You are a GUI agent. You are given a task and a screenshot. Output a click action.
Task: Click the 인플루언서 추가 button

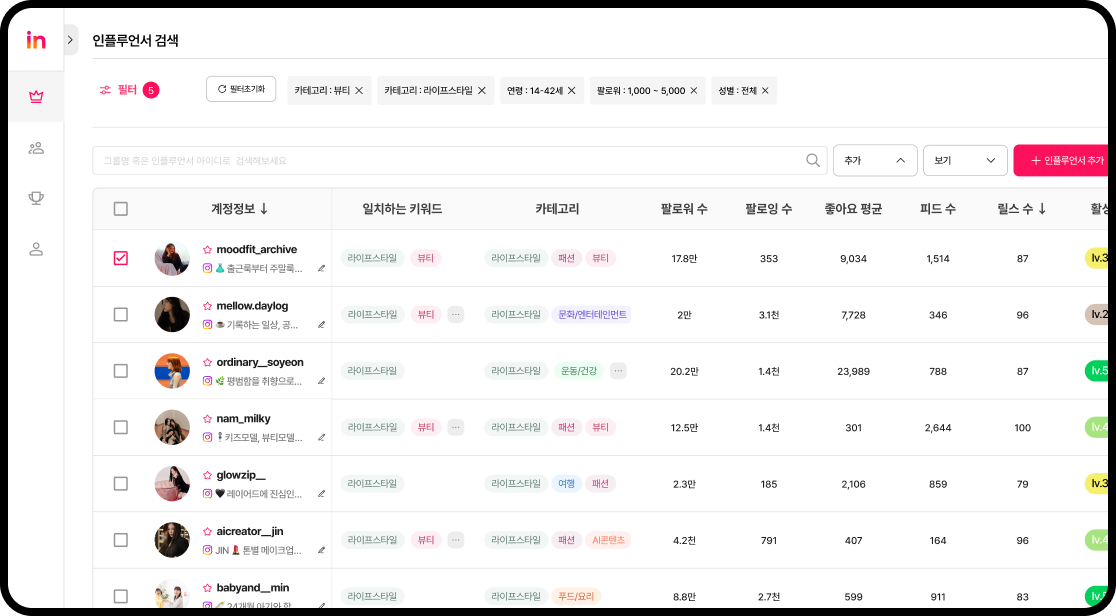pos(1064,160)
